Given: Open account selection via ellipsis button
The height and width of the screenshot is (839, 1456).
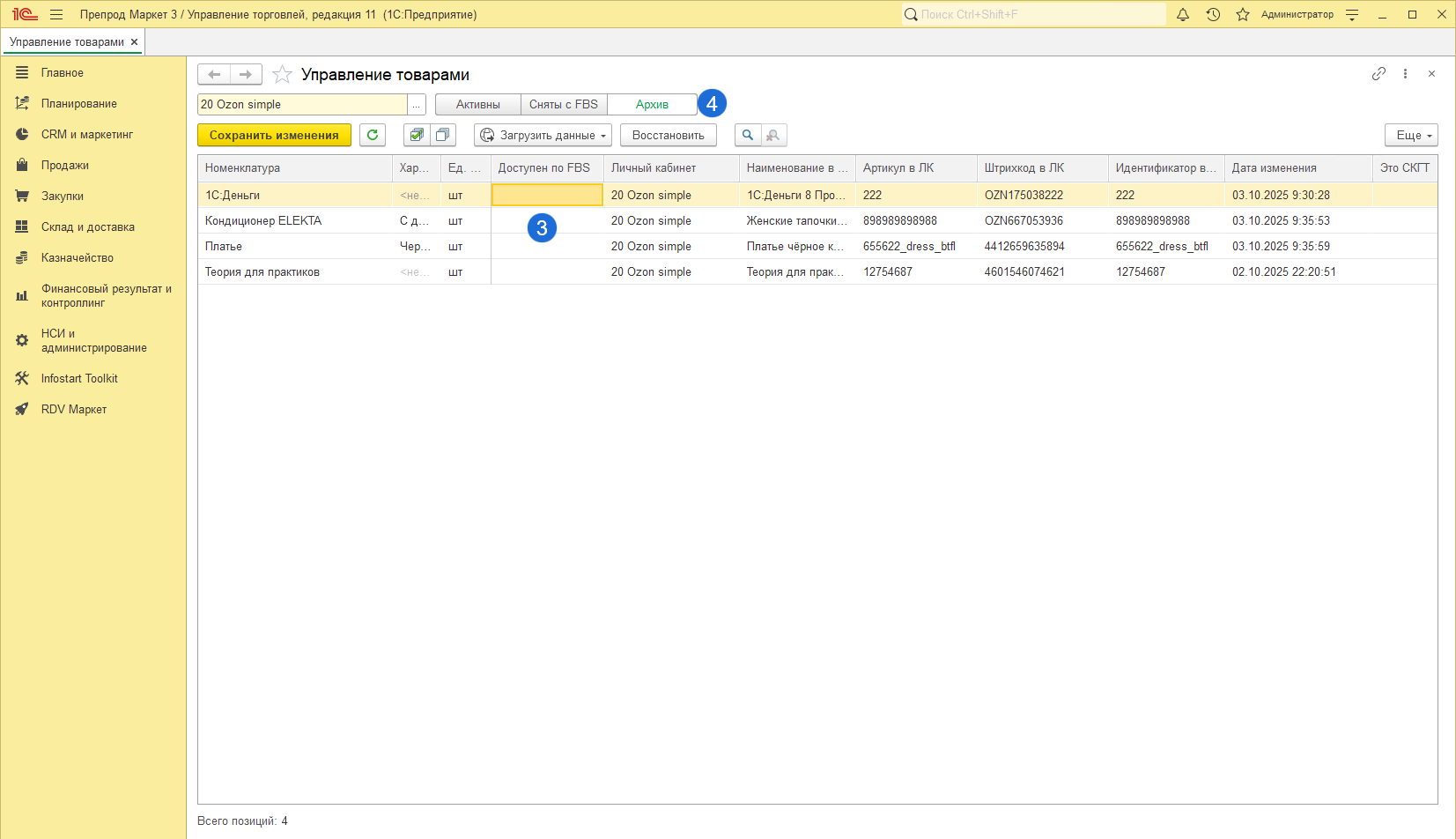Looking at the screenshot, I should (417, 105).
